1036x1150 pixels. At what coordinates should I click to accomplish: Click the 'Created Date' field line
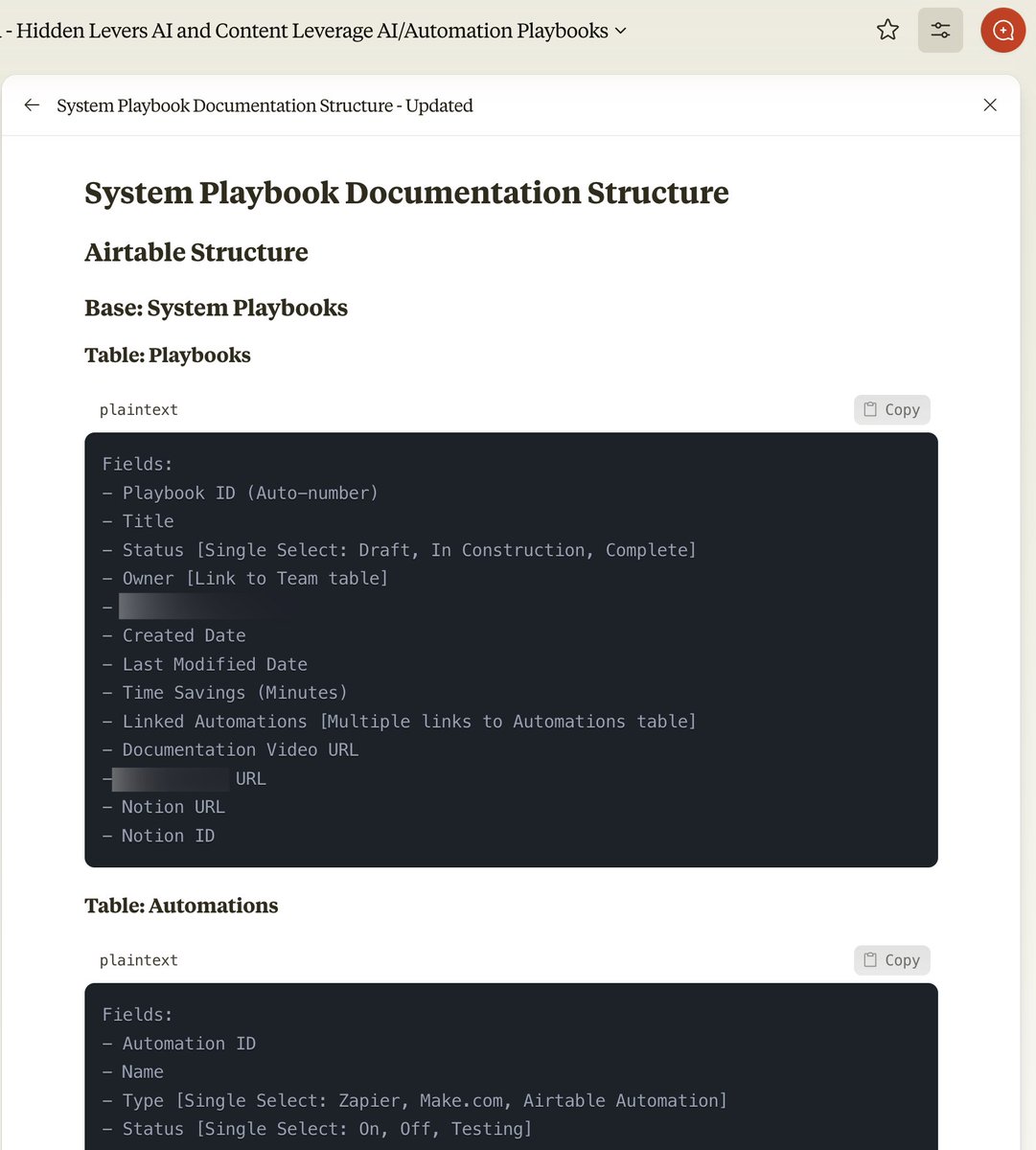[174, 635]
